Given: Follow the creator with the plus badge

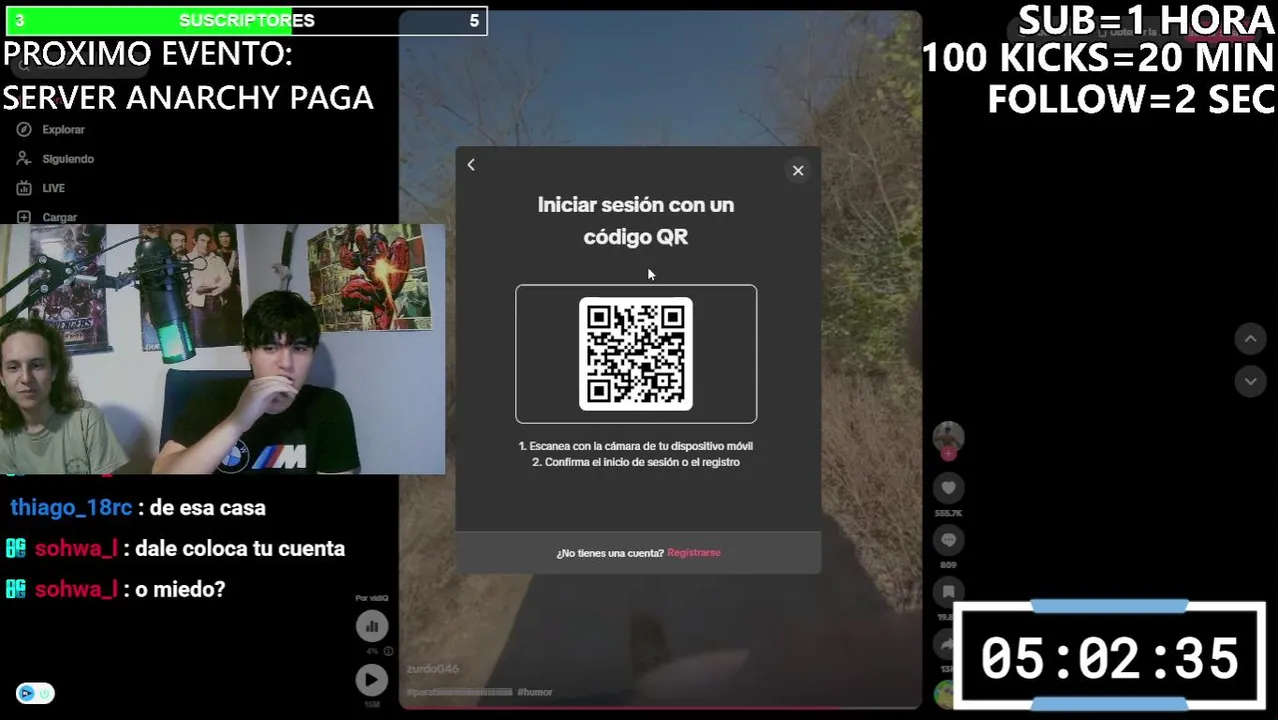Looking at the screenshot, I should [x=948, y=454].
